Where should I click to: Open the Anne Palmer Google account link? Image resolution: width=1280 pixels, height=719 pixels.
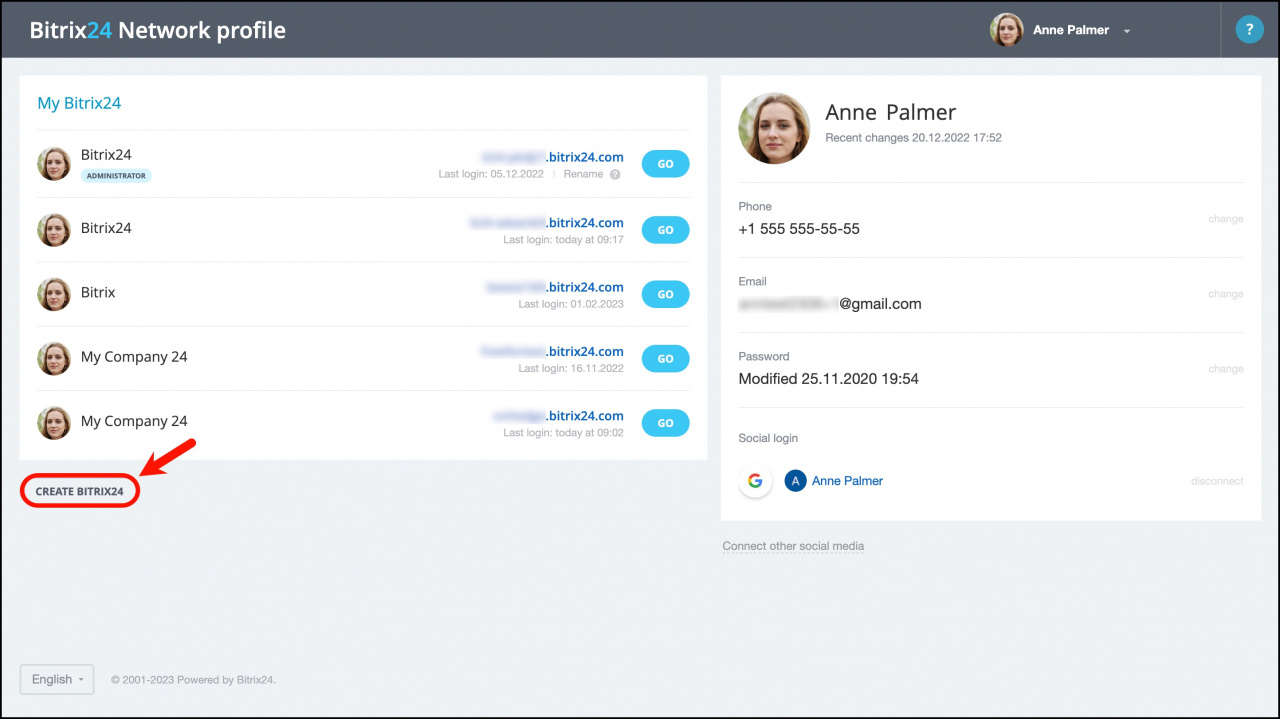coord(847,481)
